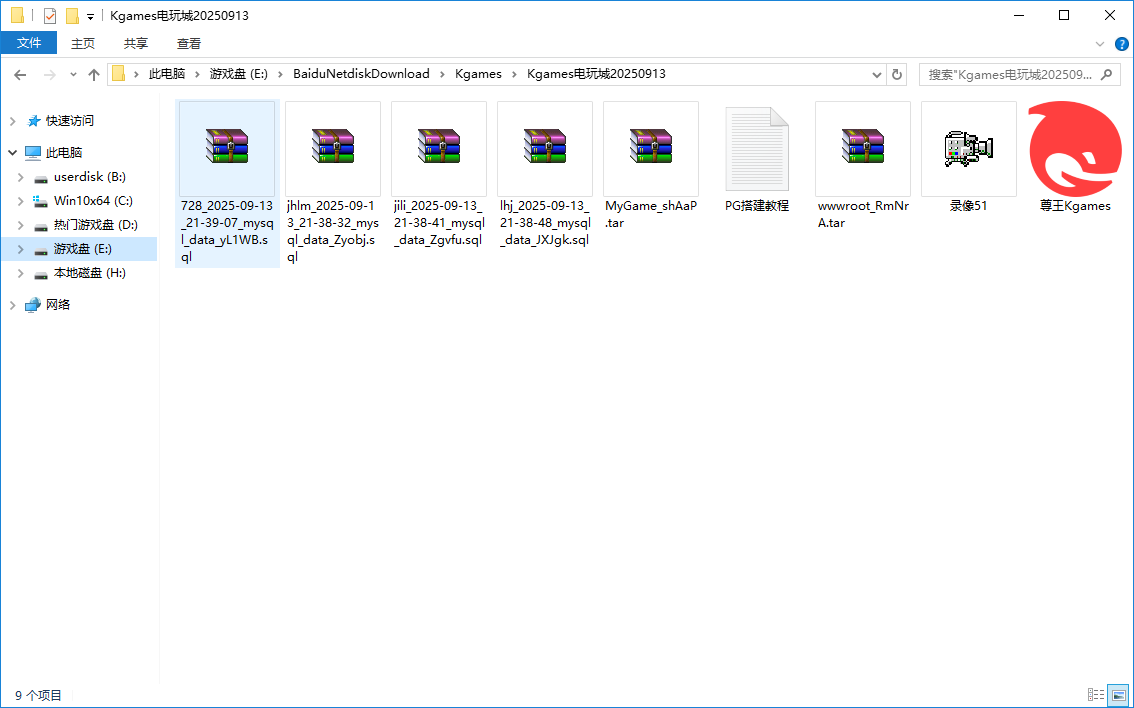Image resolution: width=1134 pixels, height=708 pixels.
Task: Switch to details list view mode
Action: point(1096,695)
